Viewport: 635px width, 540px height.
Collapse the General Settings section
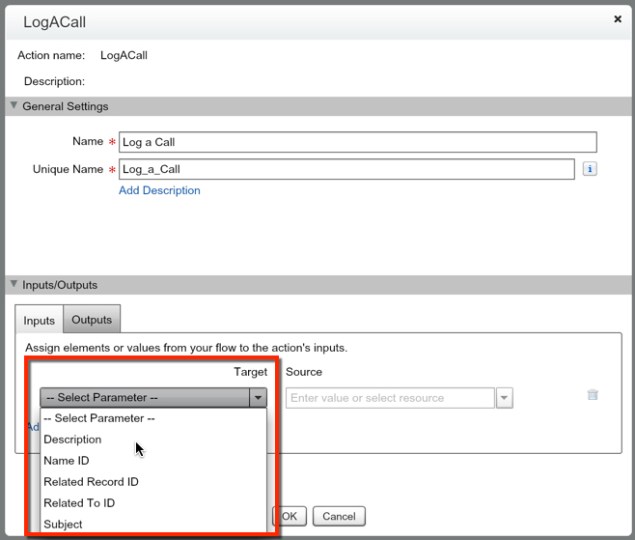point(14,106)
